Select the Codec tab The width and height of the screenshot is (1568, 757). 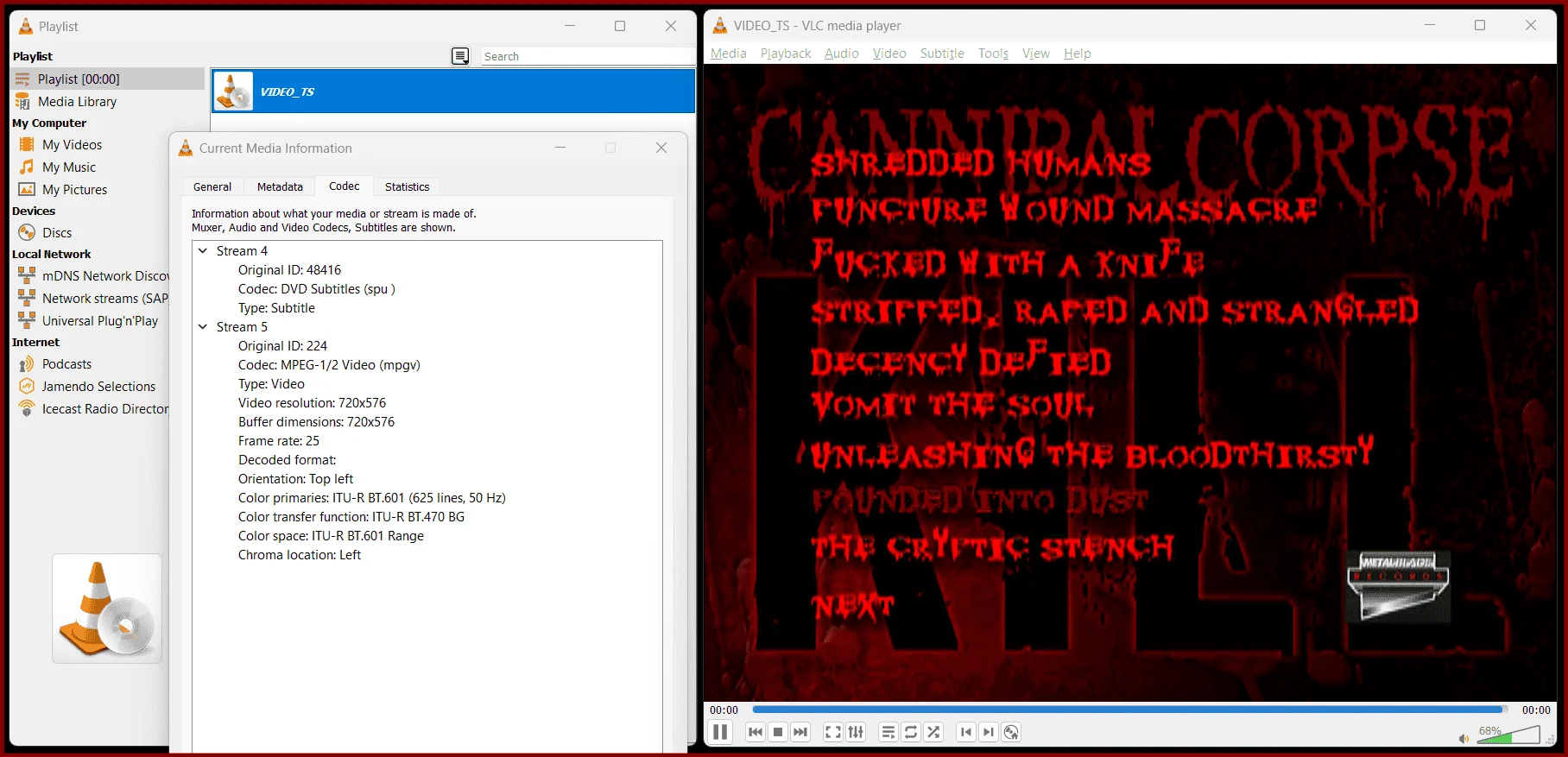point(344,186)
